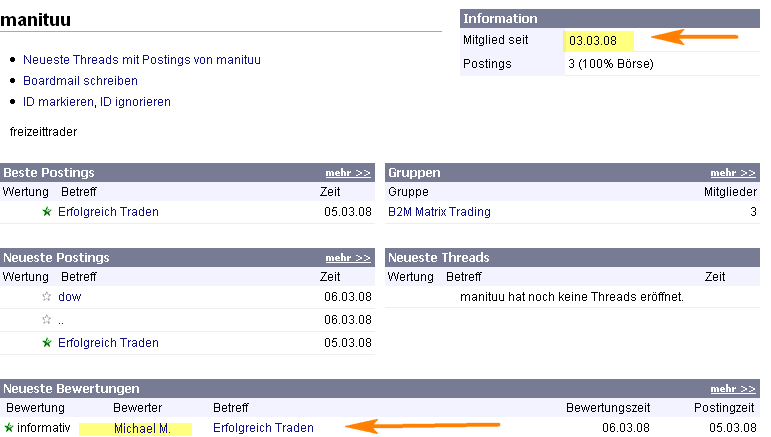Open Erfolgreich Traden under Neueste Postings
This screenshot has height=437, width=771.
pyautogui.click(x=108, y=343)
